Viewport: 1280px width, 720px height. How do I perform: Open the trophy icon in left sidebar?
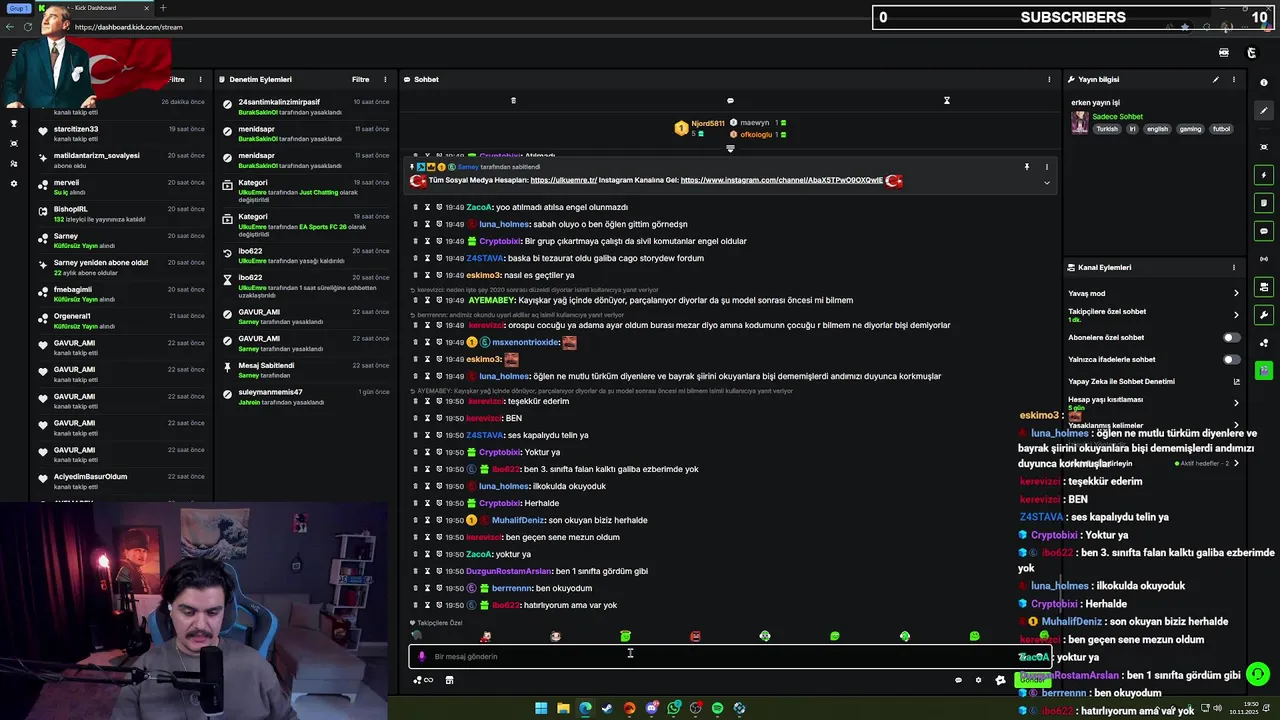point(14,124)
